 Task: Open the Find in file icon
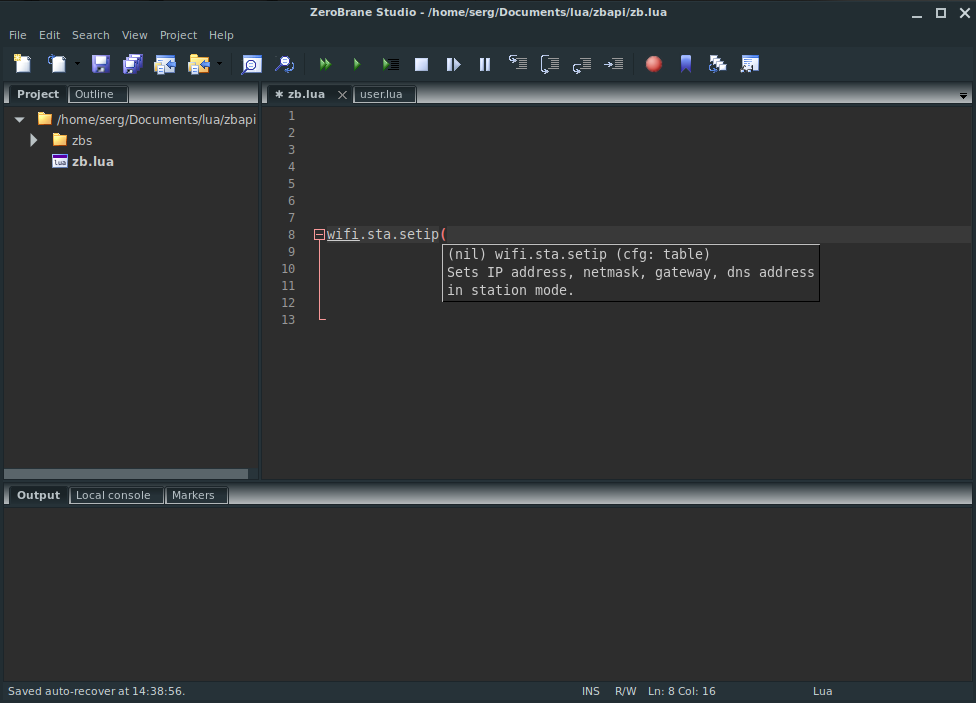click(x=251, y=64)
